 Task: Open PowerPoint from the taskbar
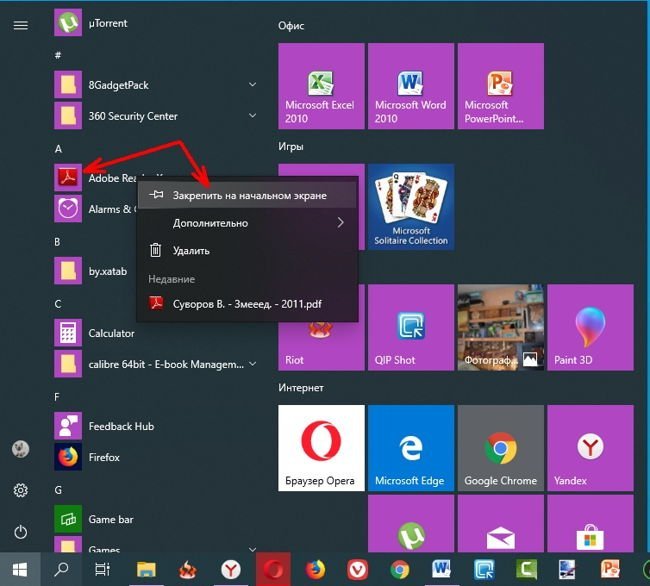coord(610,569)
